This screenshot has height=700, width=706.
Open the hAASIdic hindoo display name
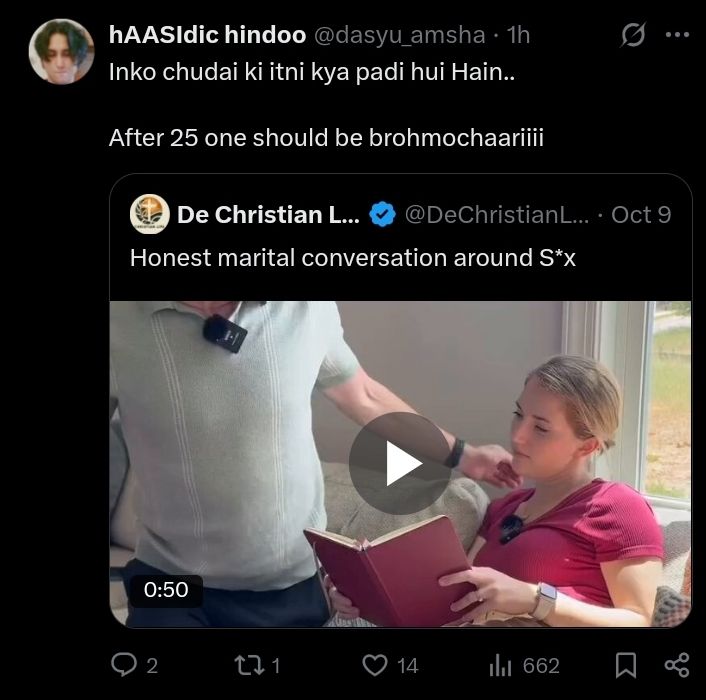tap(208, 36)
